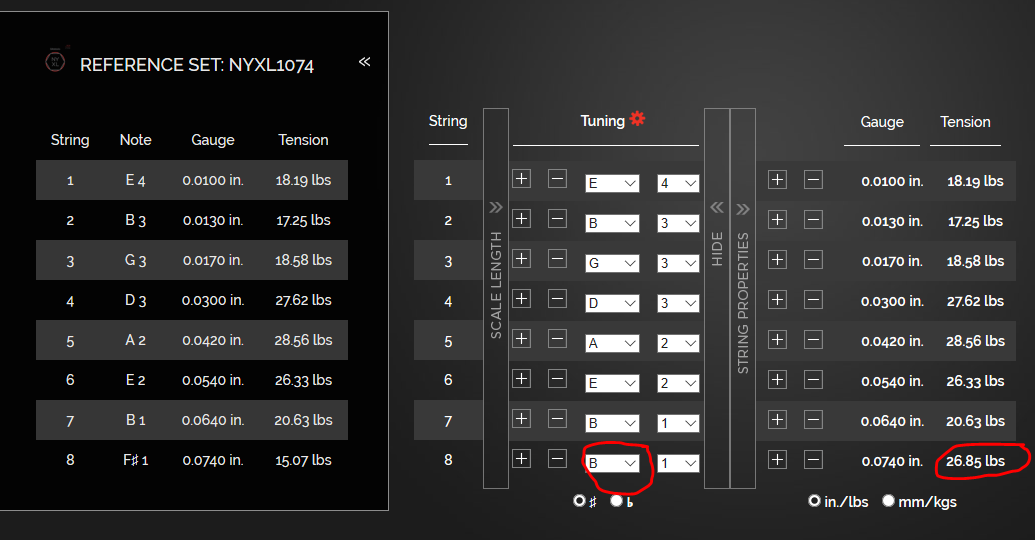Open note dropdown for string 1 (E)
Viewport: 1035px width, 540px height.
coord(612,184)
